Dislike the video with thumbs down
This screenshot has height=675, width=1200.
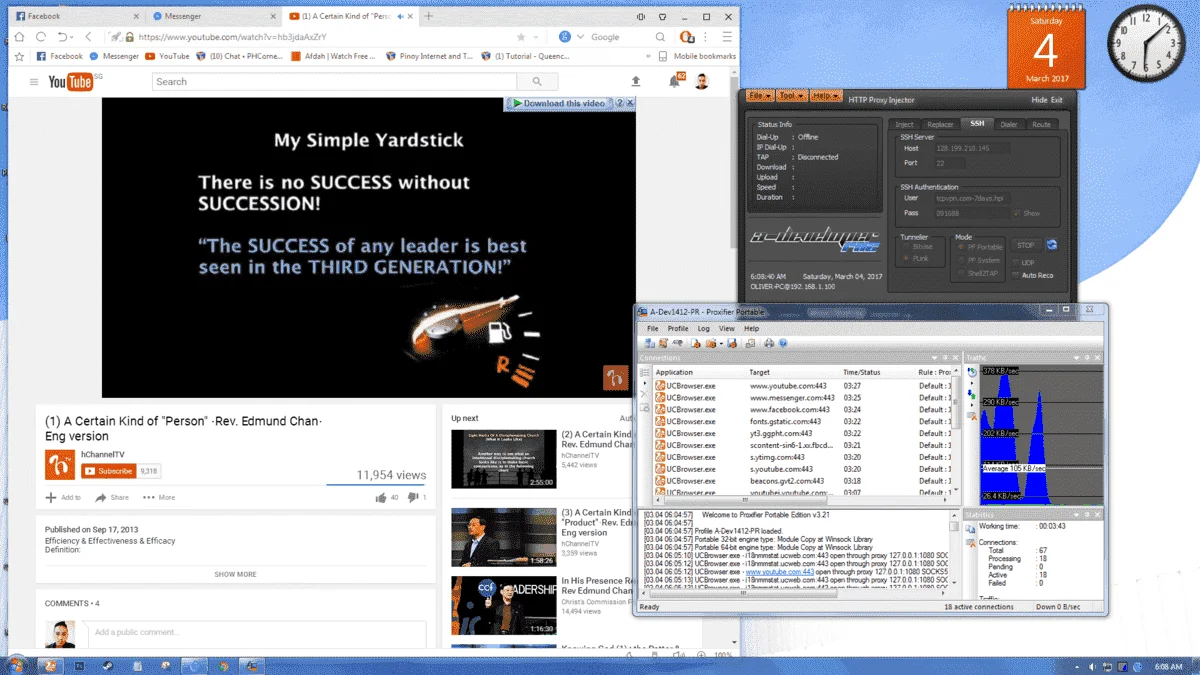[412, 497]
